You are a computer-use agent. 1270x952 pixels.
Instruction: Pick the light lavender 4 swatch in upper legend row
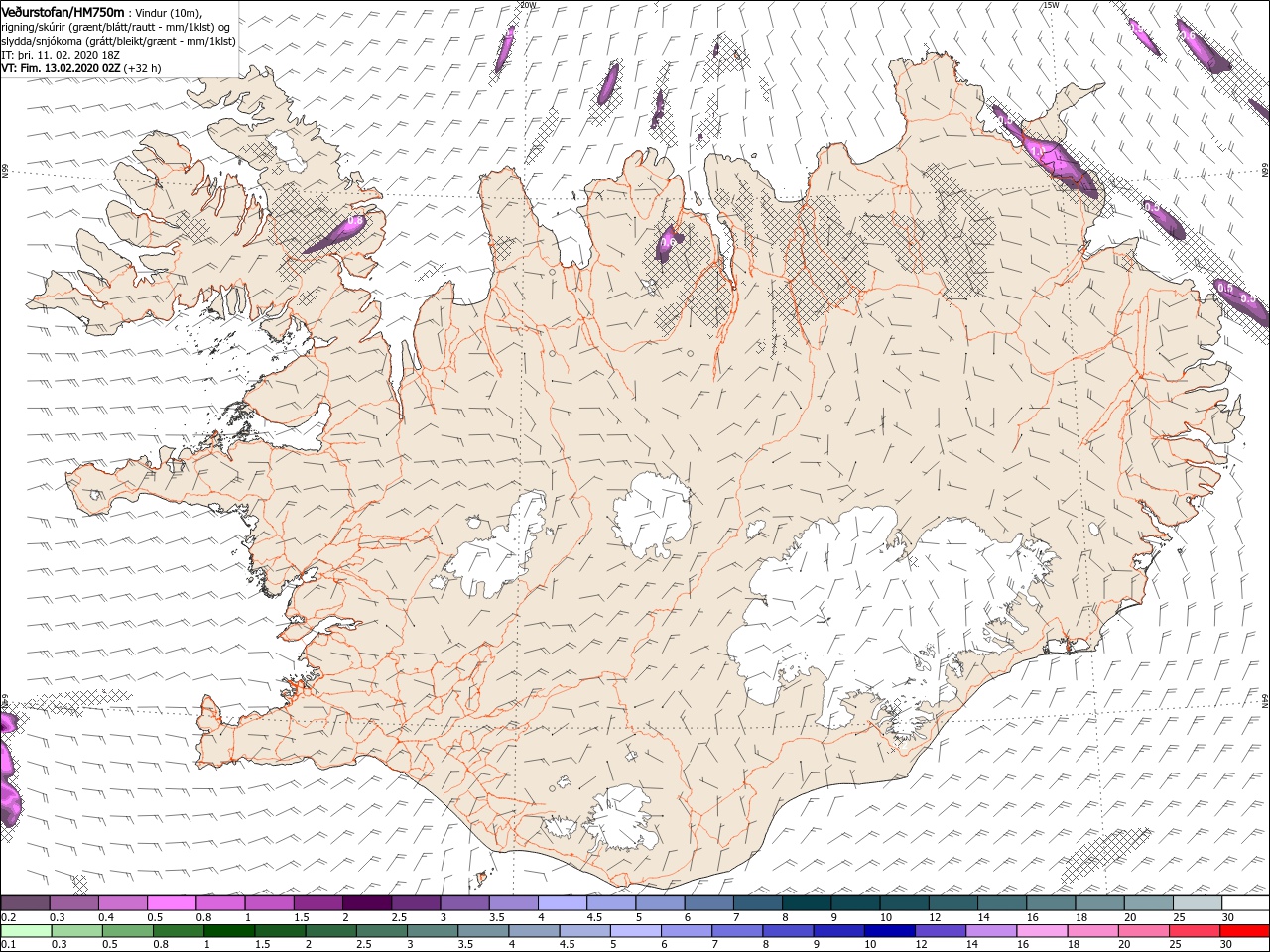point(562,903)
